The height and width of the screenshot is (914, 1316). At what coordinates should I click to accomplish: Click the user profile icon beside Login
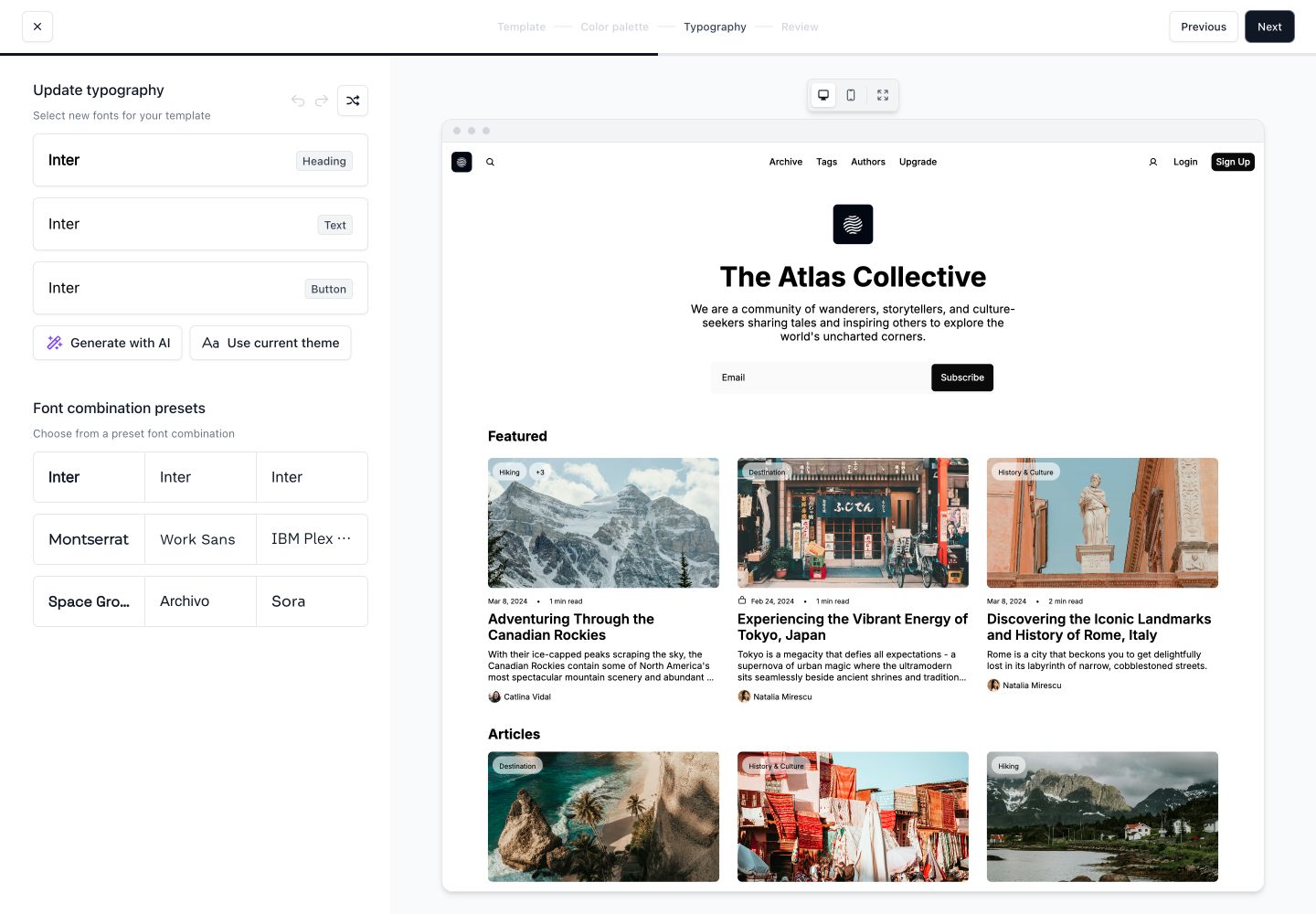pos(1153,162)
